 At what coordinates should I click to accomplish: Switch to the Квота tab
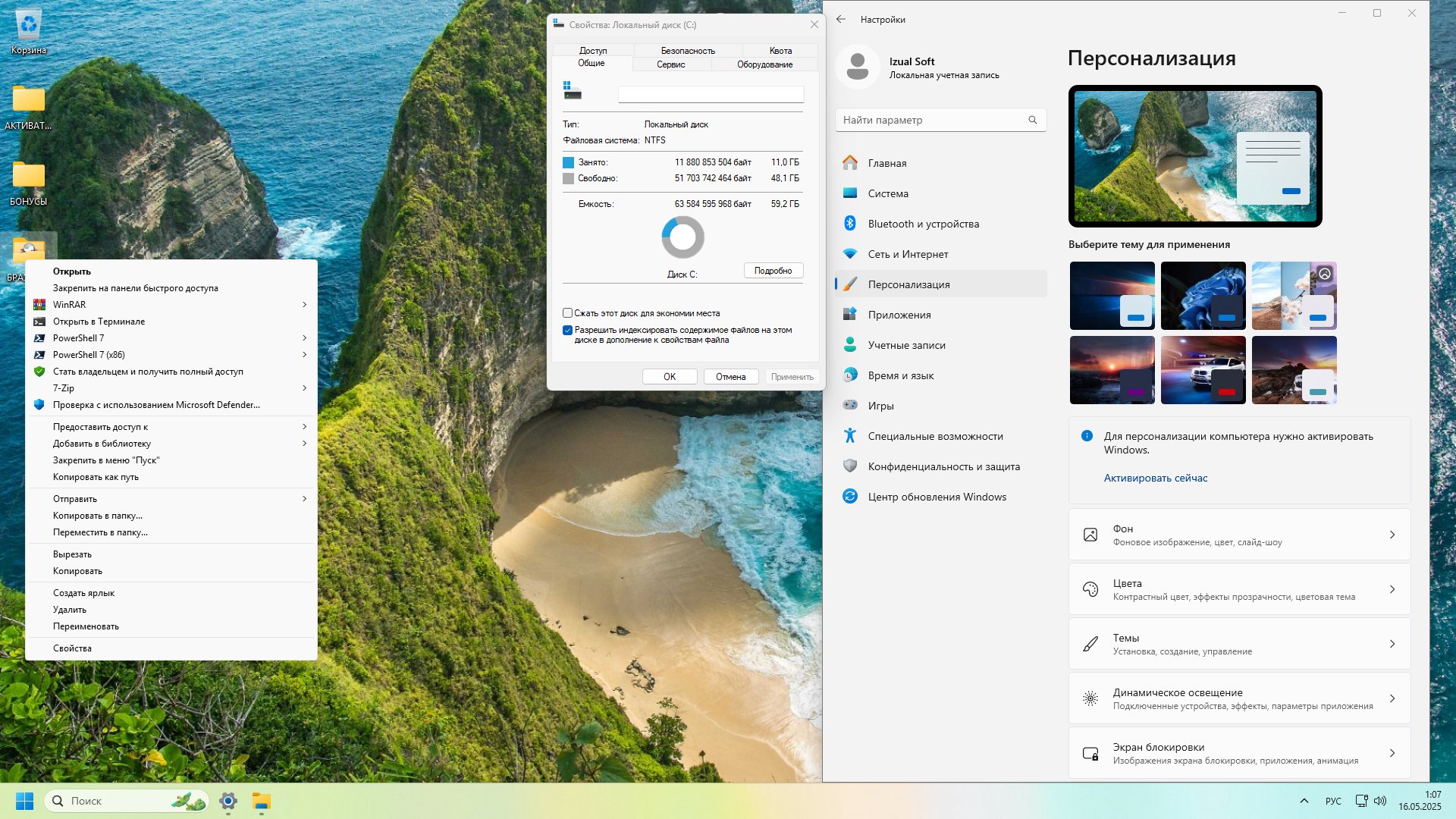tap(780, 51)
